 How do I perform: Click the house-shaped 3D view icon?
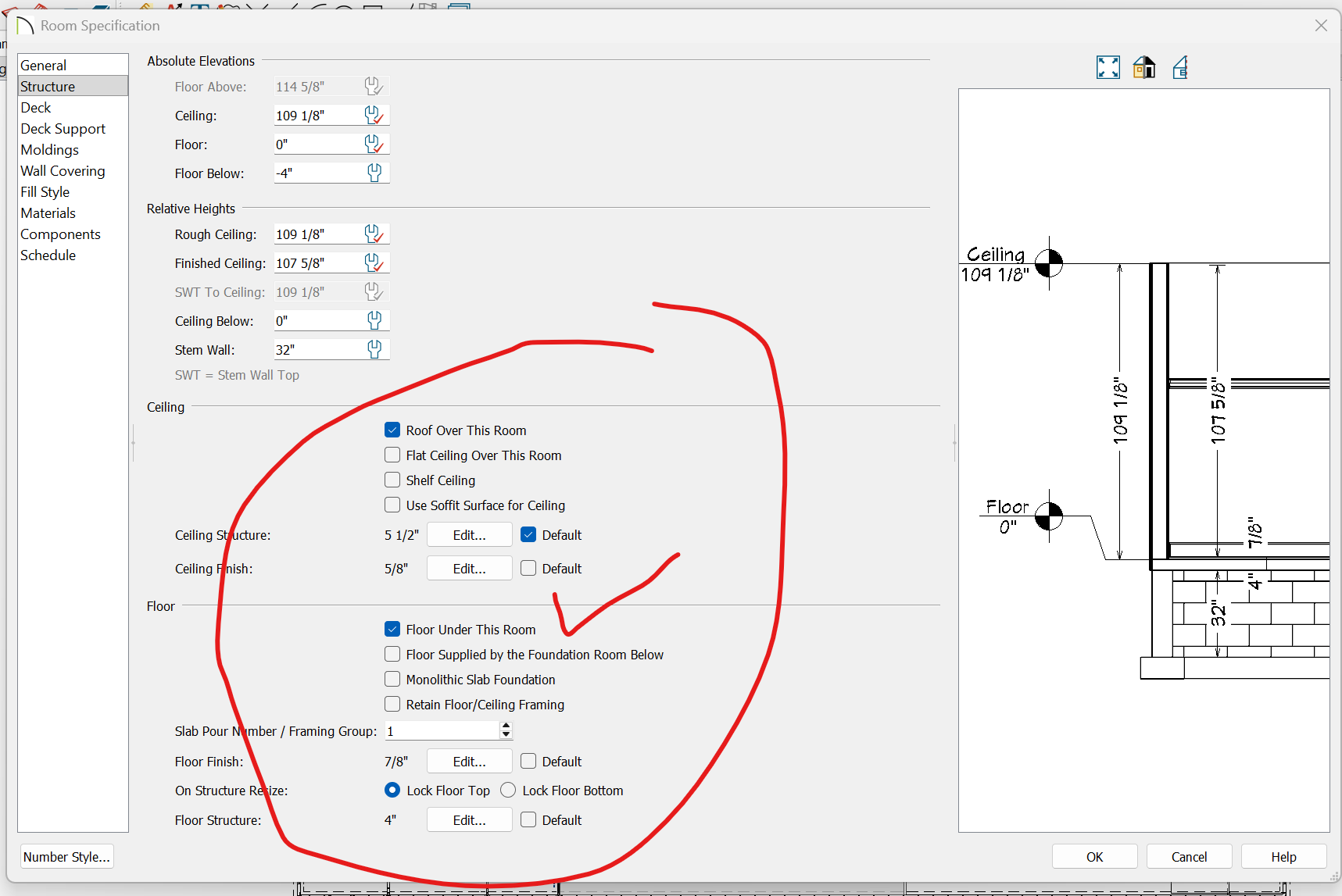1144,68
